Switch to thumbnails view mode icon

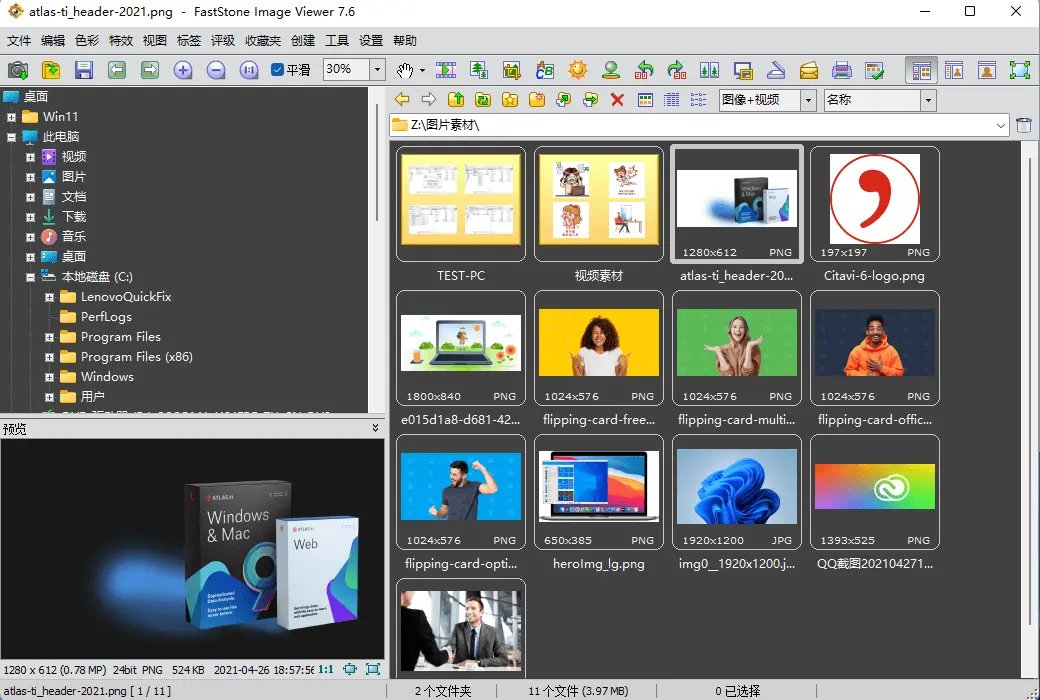pyautogui.click(x=645, y=100)
